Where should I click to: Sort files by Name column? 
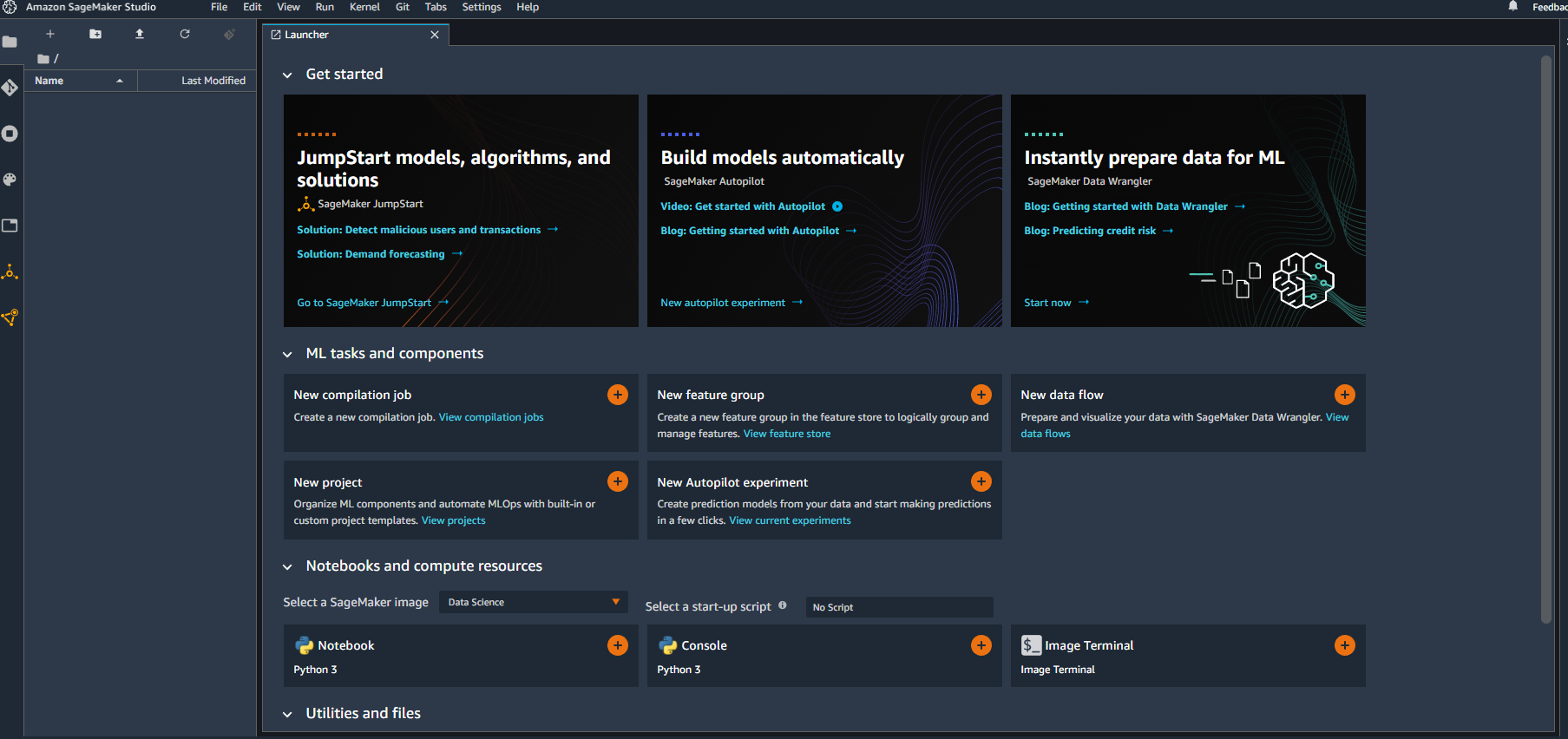coord(81,81)
